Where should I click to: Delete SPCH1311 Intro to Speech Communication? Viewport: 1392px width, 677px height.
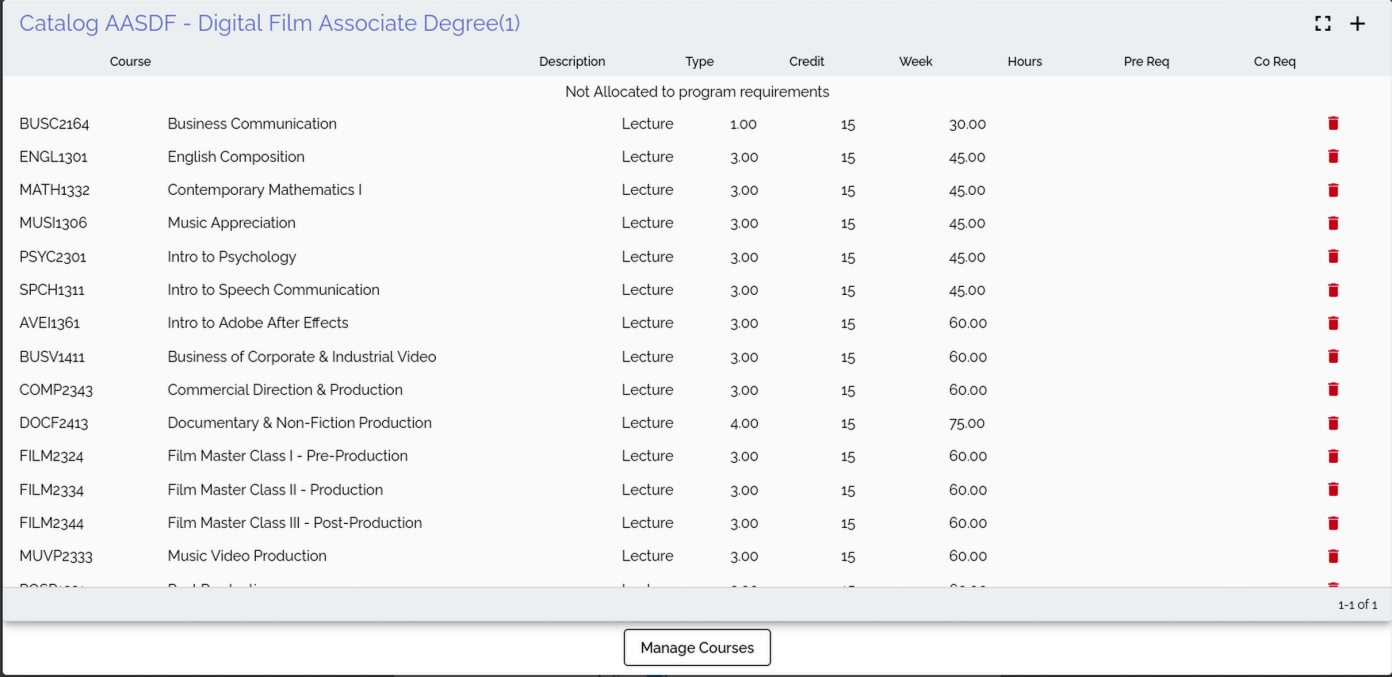pos(1333,290)
